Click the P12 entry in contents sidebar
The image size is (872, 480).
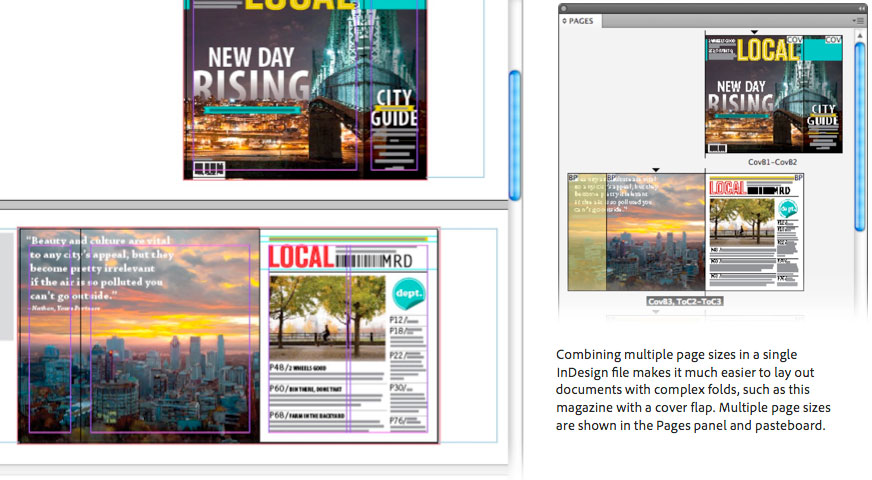[404, 320]
